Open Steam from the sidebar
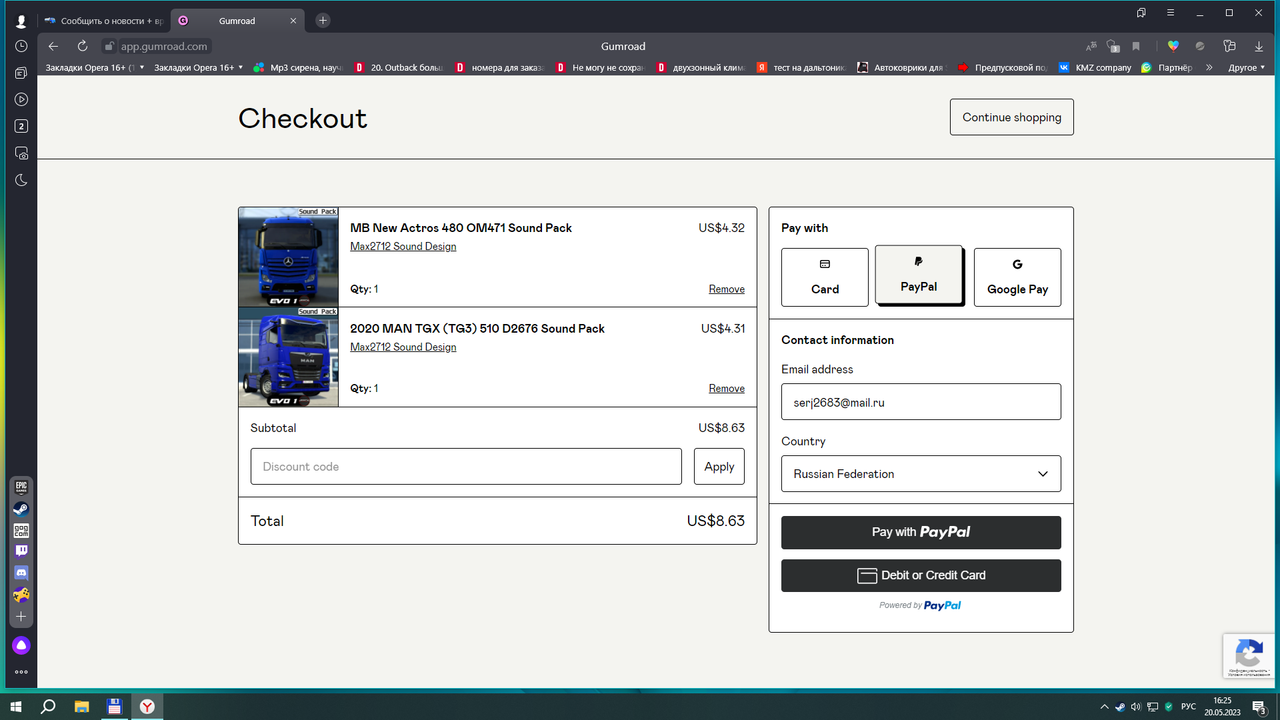 [x=21, y=508]
